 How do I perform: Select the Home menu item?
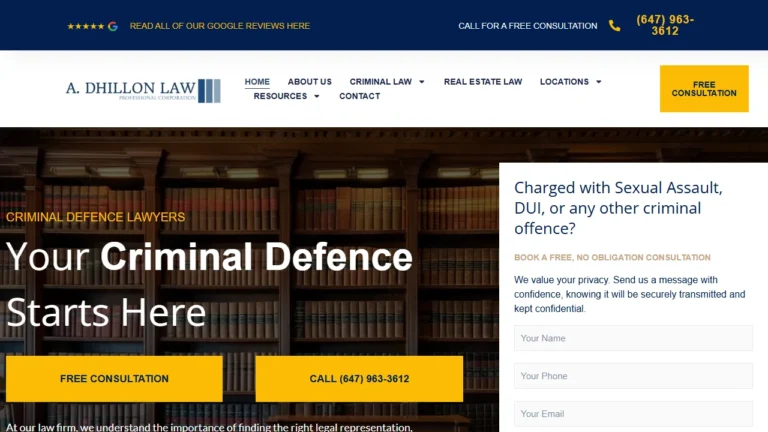[x=257, y=82]
